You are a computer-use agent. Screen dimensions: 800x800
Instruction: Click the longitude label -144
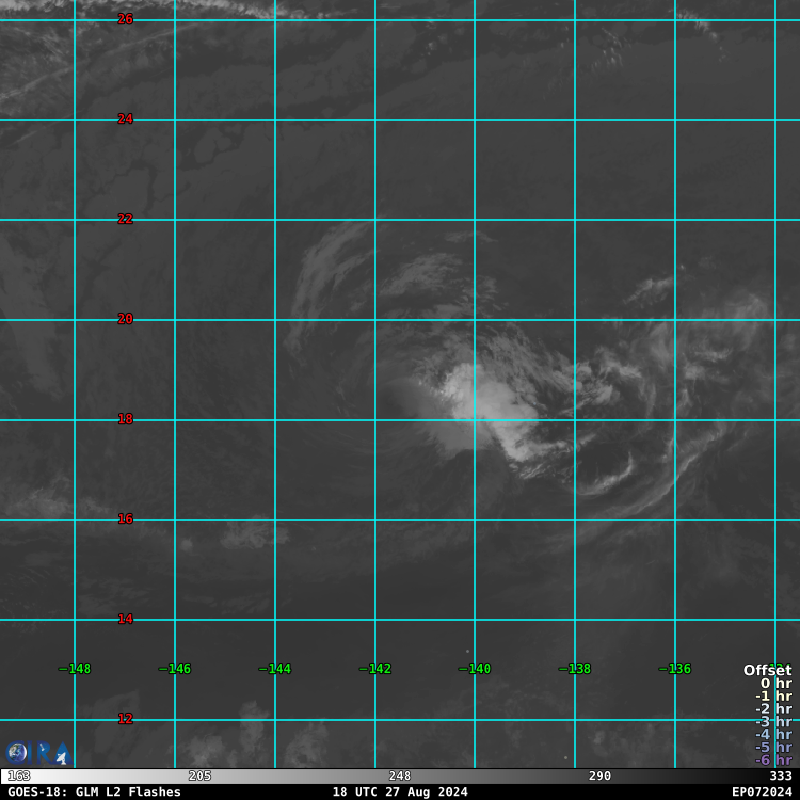point(275,669)
